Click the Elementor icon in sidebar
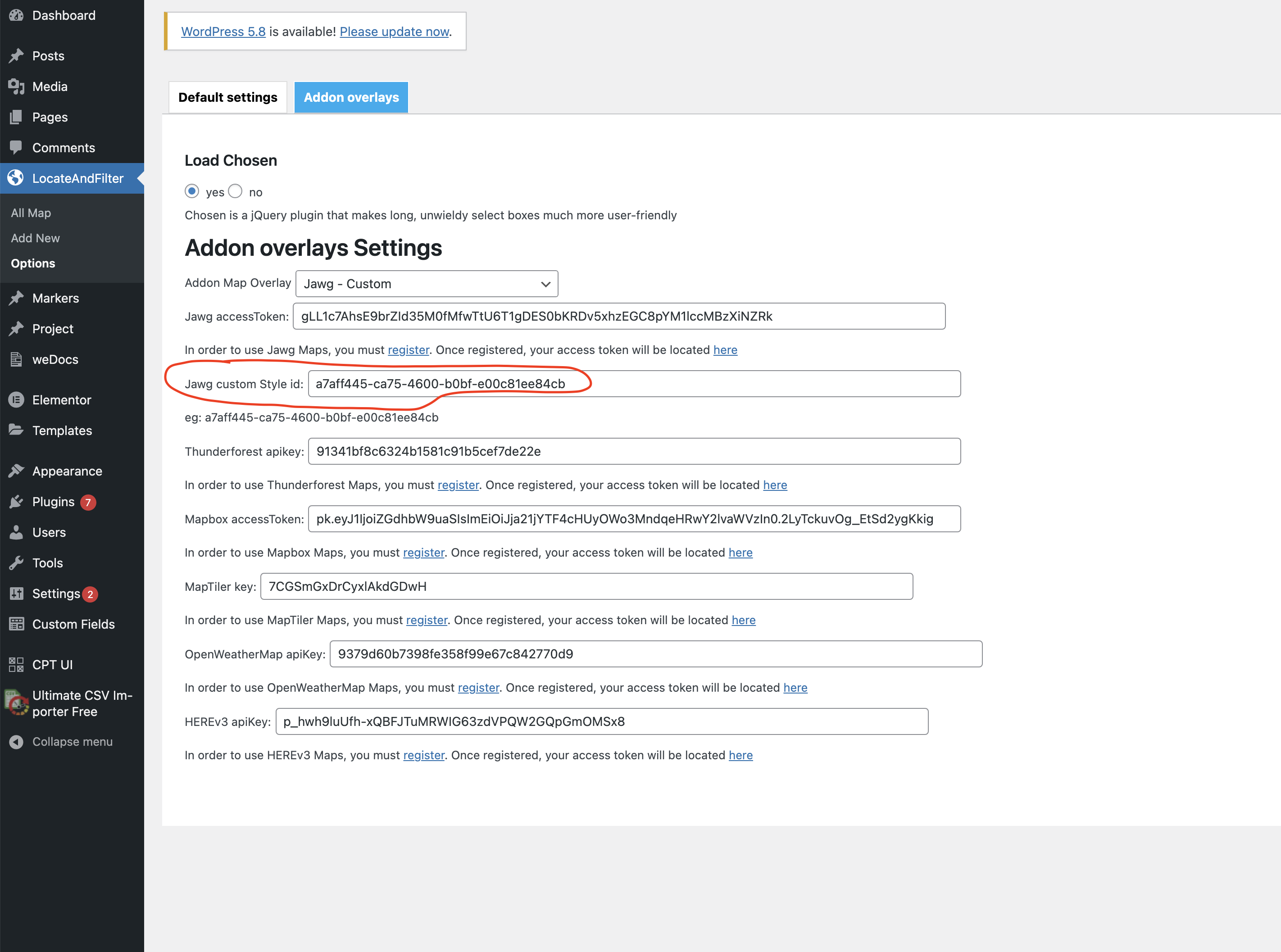The width and height of the screenshot is (1281, 952). click(x=16, y=400)
